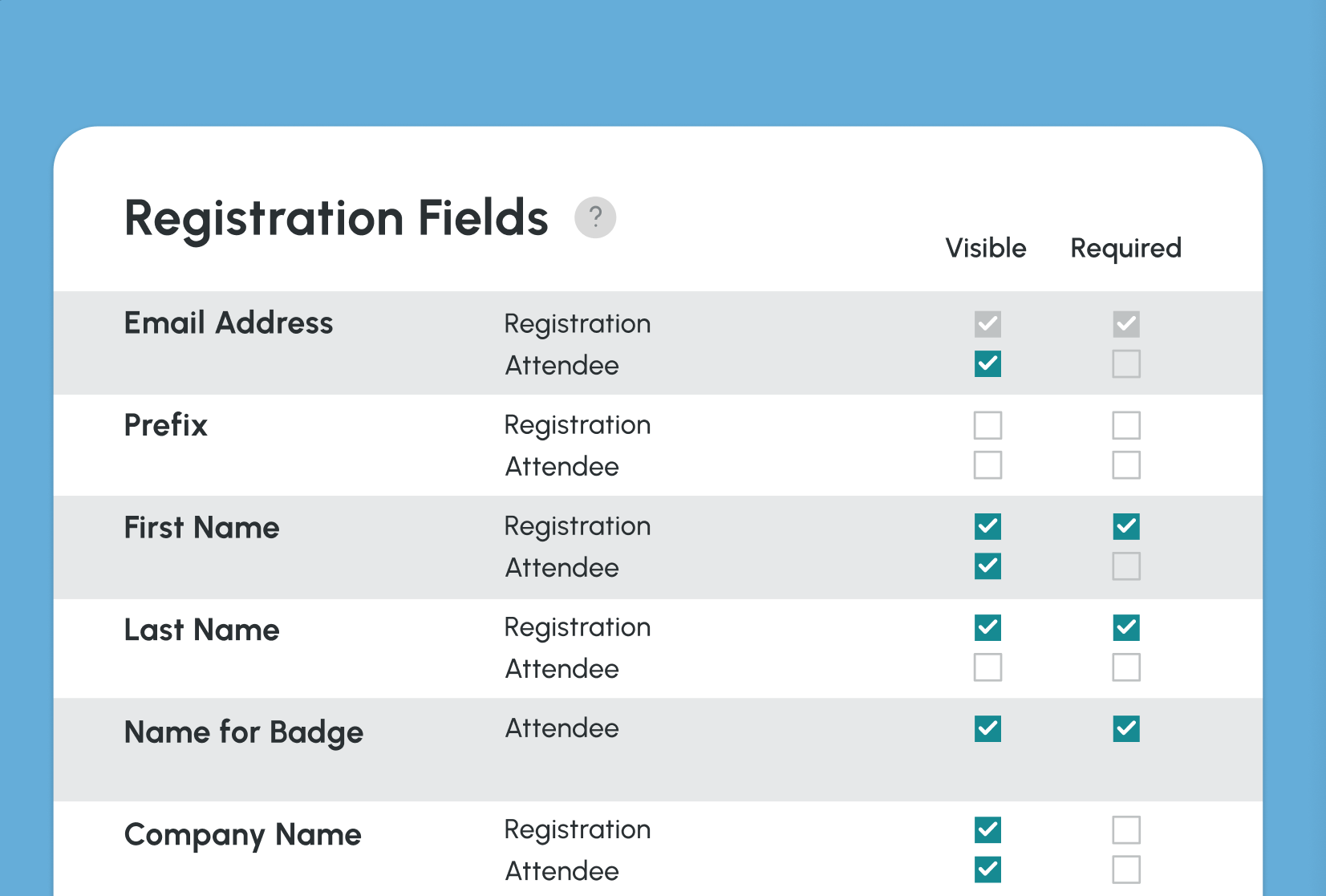Viewport: 1326px width, 896px height.
Task: Mark Prefix as Required for Attendee
Action: [1126, 465]
